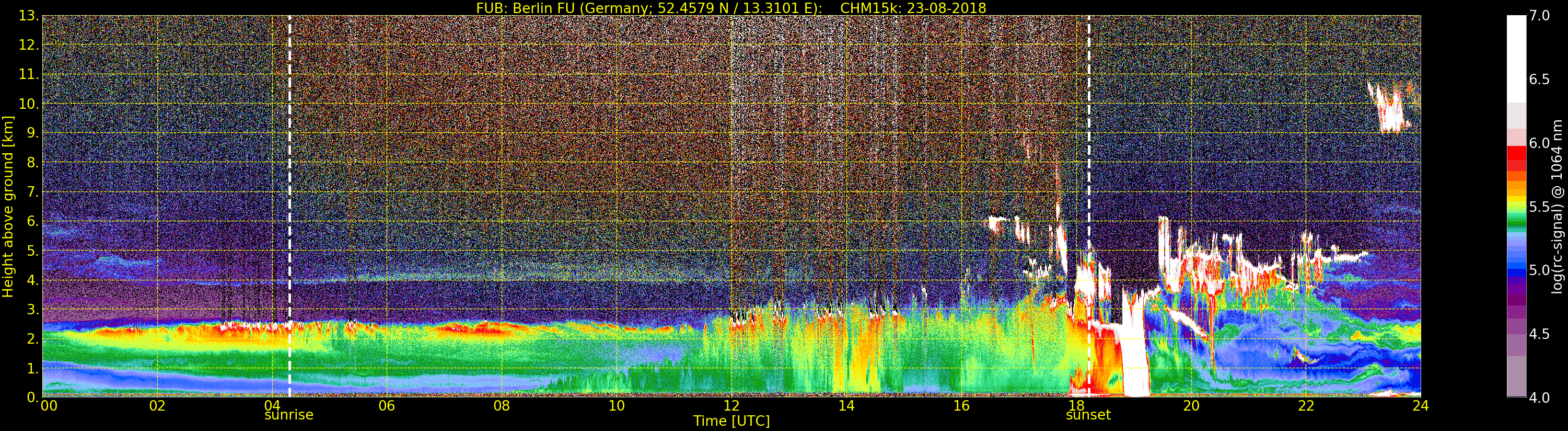Click the 'CHM15k: 23-08-2018' title text
Image resolution: width=1568 pixels, height=431 pixels.
pos(913,8)
